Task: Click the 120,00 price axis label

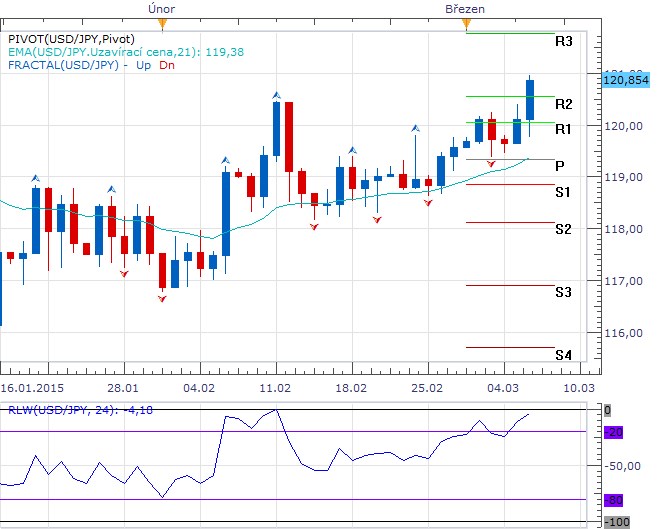Action: 623,126
